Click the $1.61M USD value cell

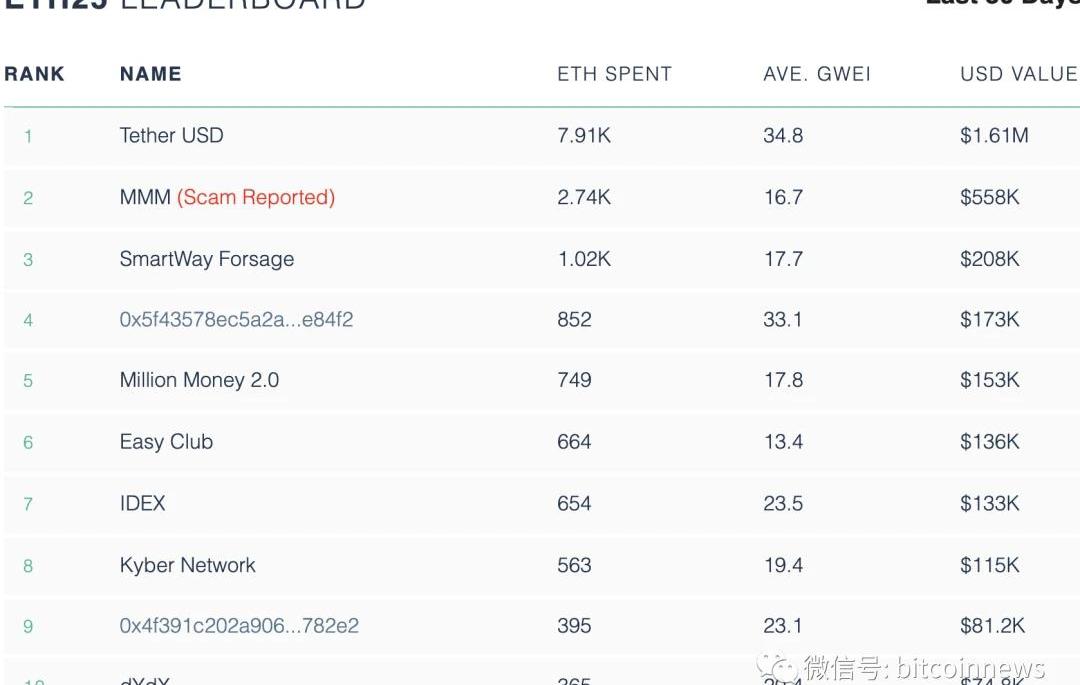[993, 135]
